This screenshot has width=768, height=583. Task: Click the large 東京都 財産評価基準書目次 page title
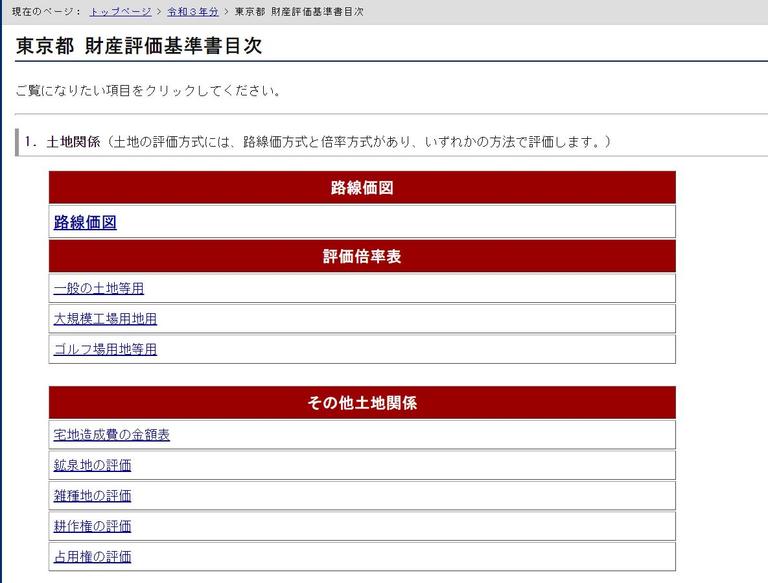pyautogui.click(x=139, y=46)
